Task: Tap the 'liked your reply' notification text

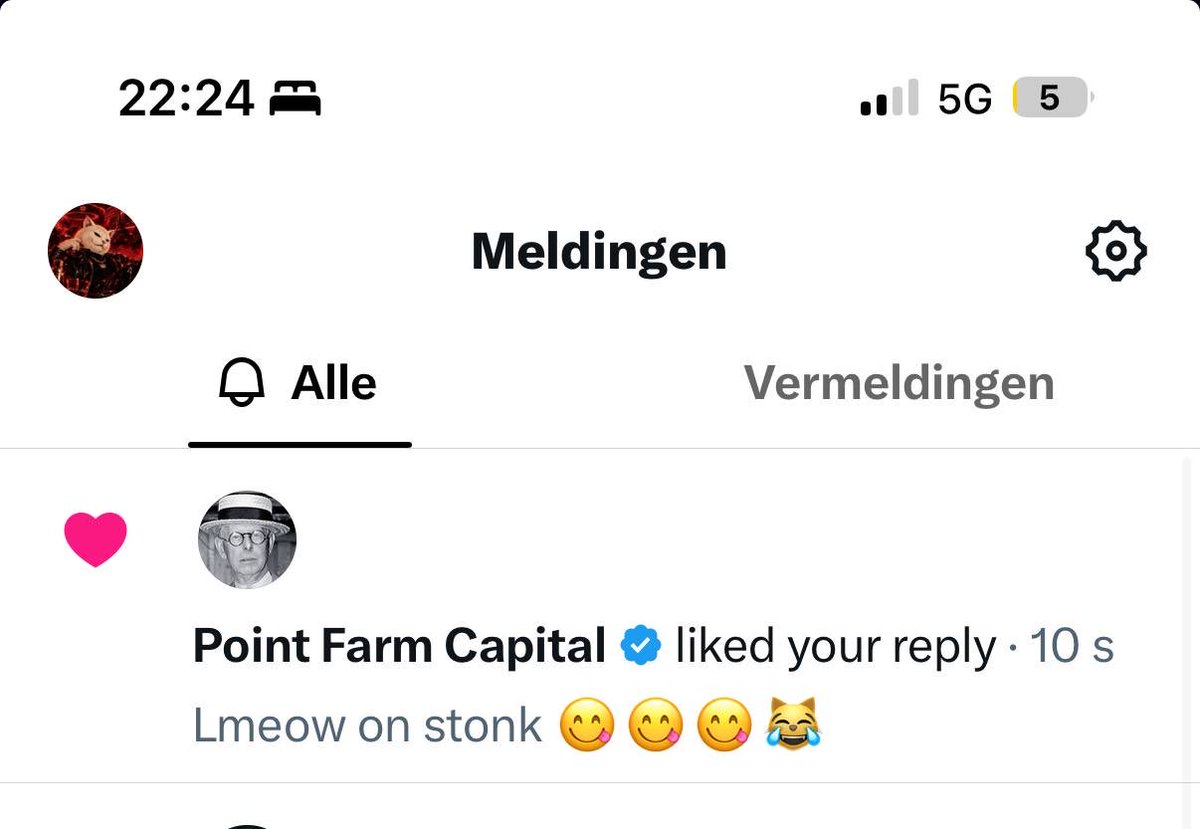Action: pyautogui.click(x=836, y=647)
